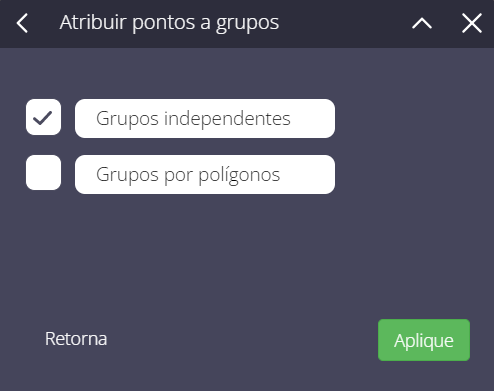Choose the independent groups option text

pos(193,119)
